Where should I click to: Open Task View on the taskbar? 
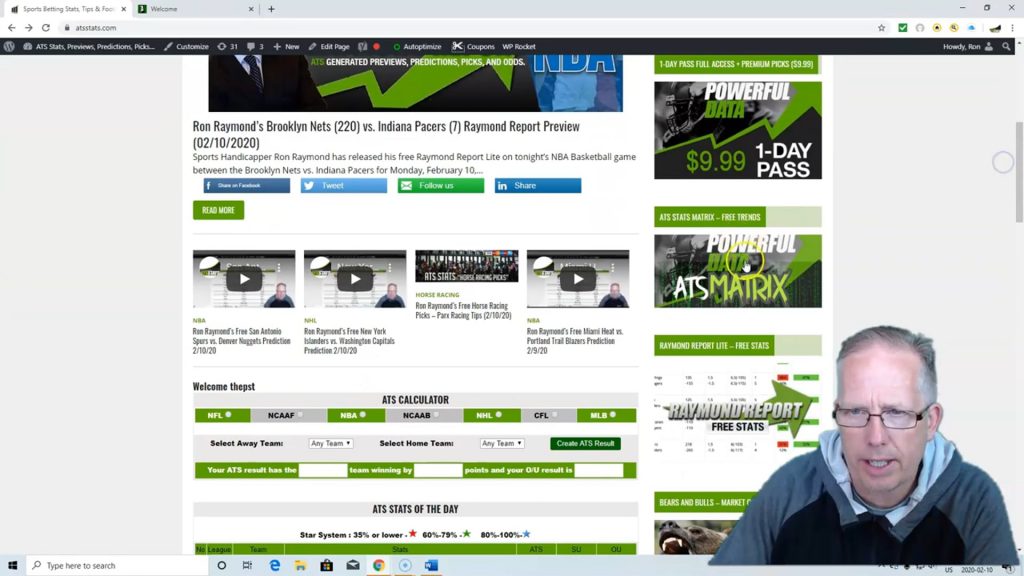point(247,565)
